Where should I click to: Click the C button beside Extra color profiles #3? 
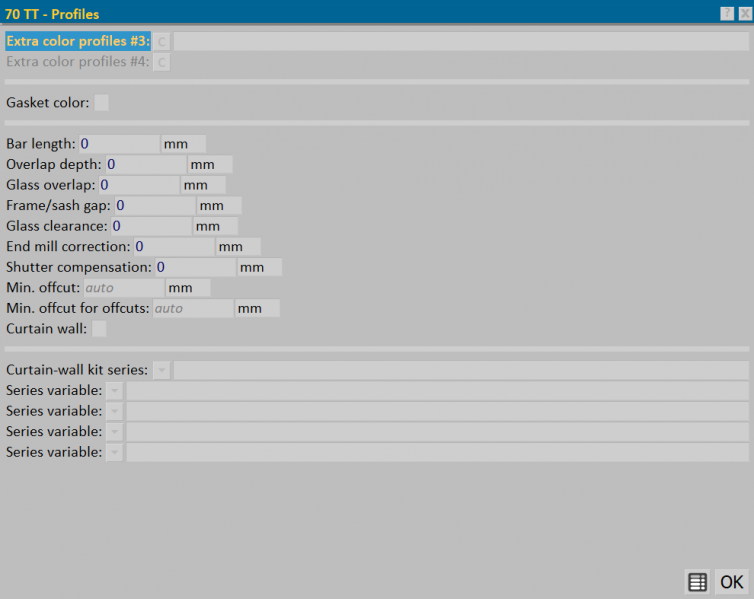pos(162,41)
